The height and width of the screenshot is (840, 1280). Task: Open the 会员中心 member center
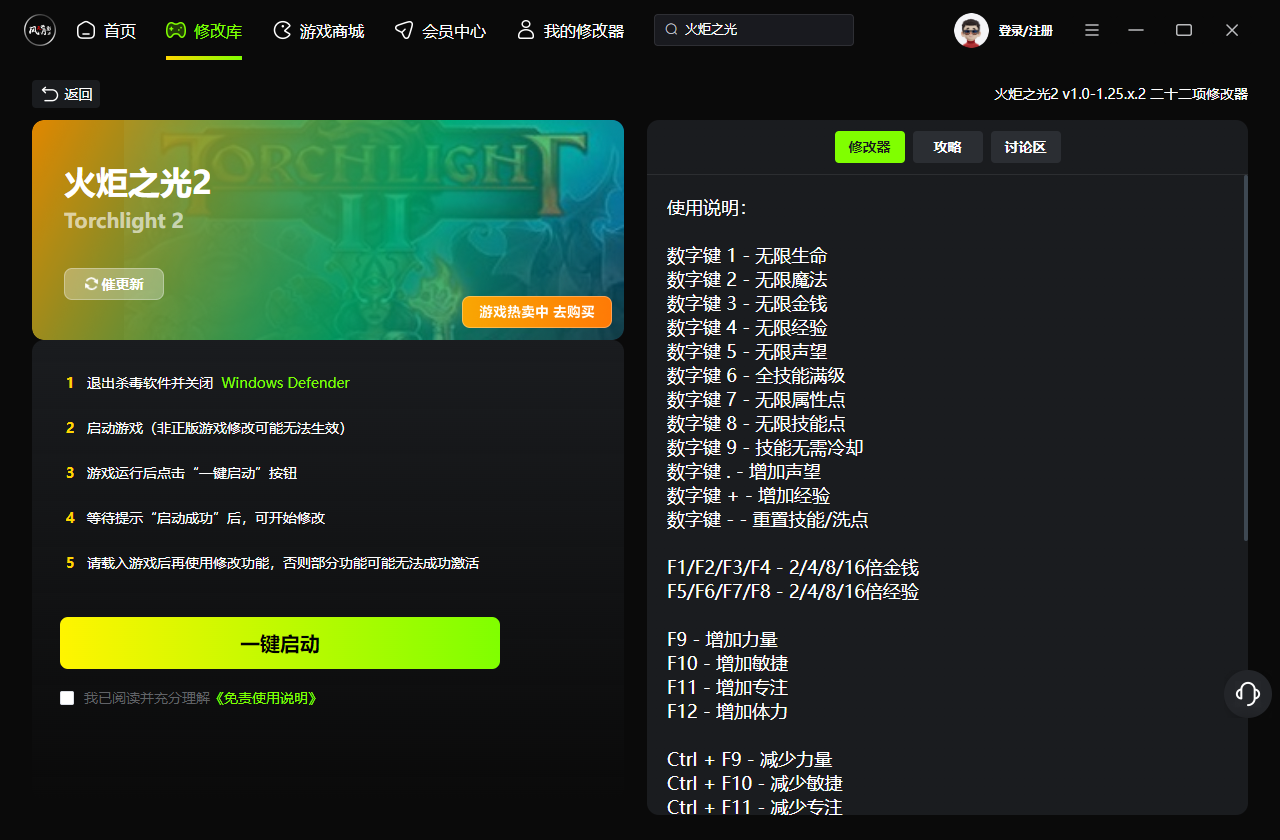pyautogui.click(x=440, y=31)
